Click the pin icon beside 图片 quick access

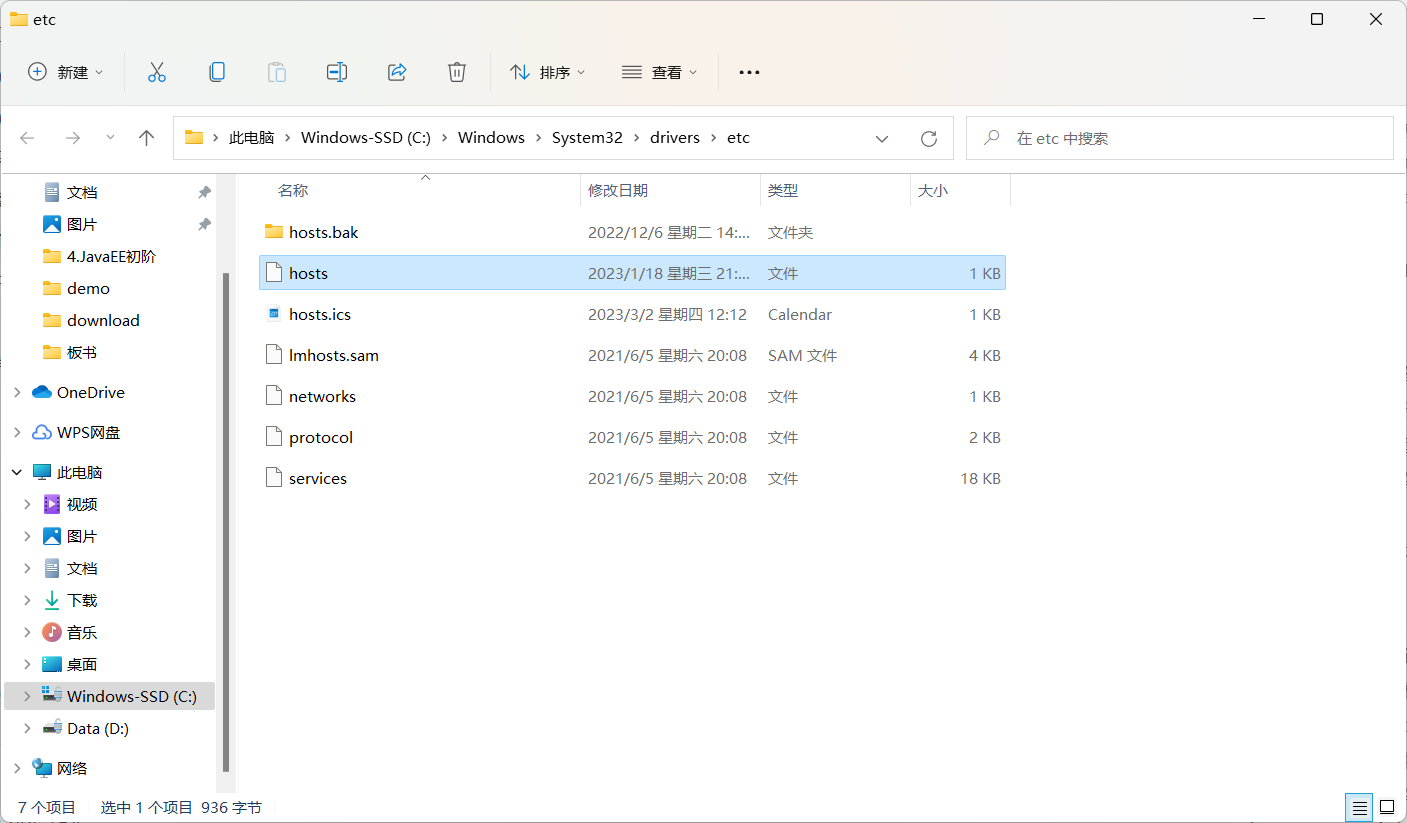[205, 224]
